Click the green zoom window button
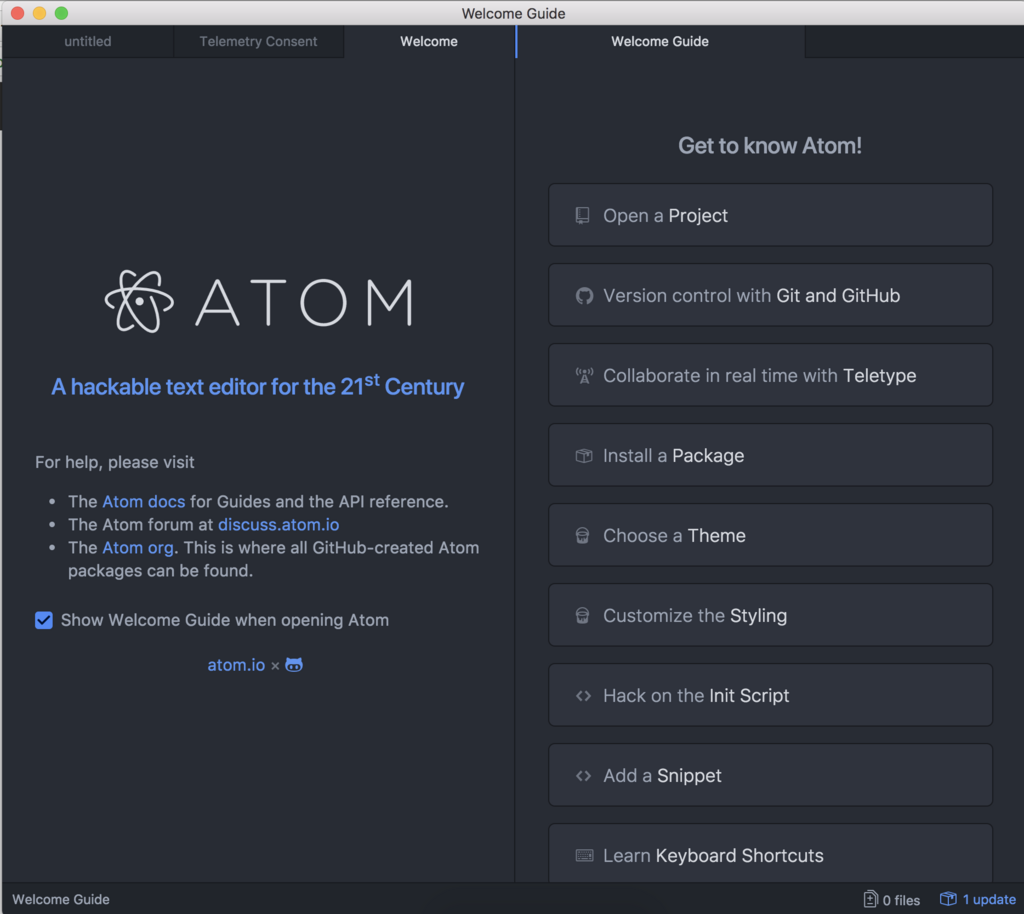Image resolution: width=1024 pixels, height=914 pixels. [x=61, y=13]
